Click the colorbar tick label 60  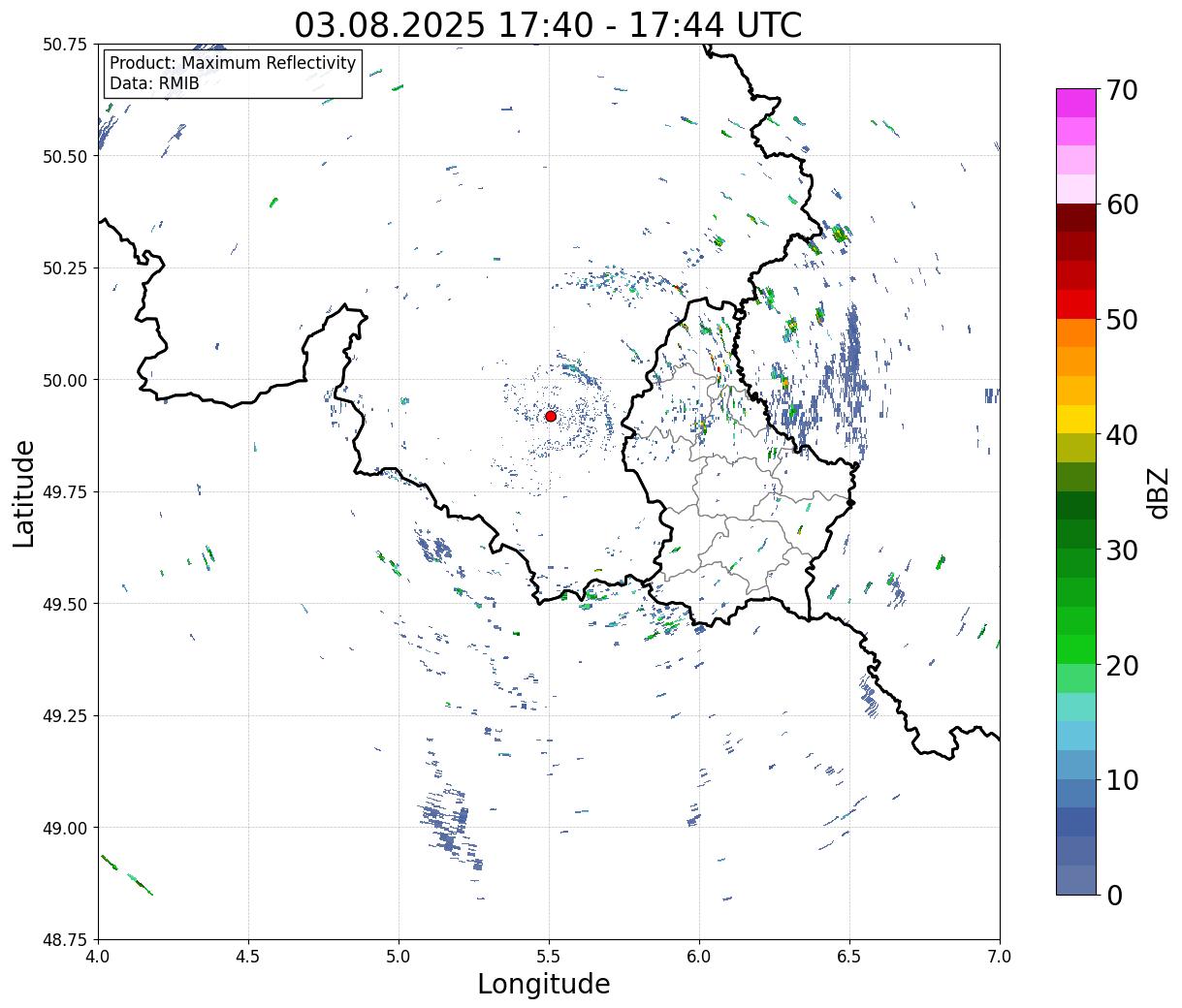[1121, 205]
